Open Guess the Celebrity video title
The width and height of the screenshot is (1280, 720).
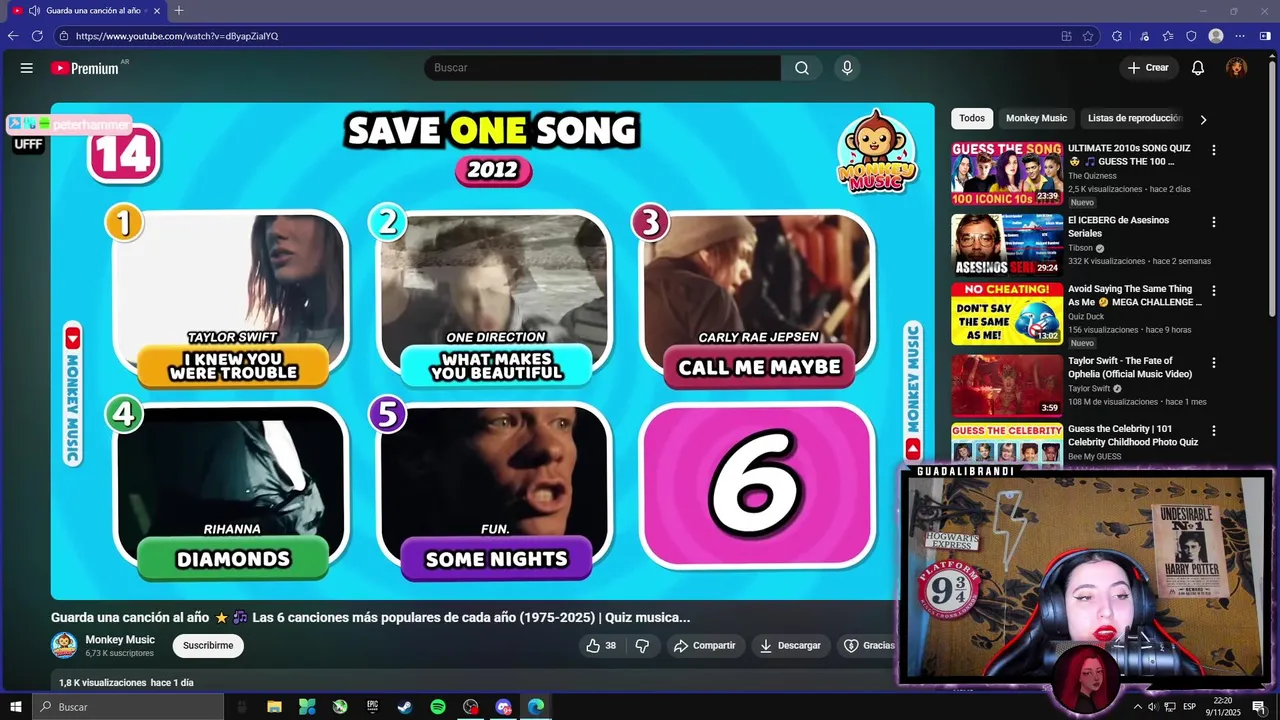pyautogui.click(x=1133, y=435)
